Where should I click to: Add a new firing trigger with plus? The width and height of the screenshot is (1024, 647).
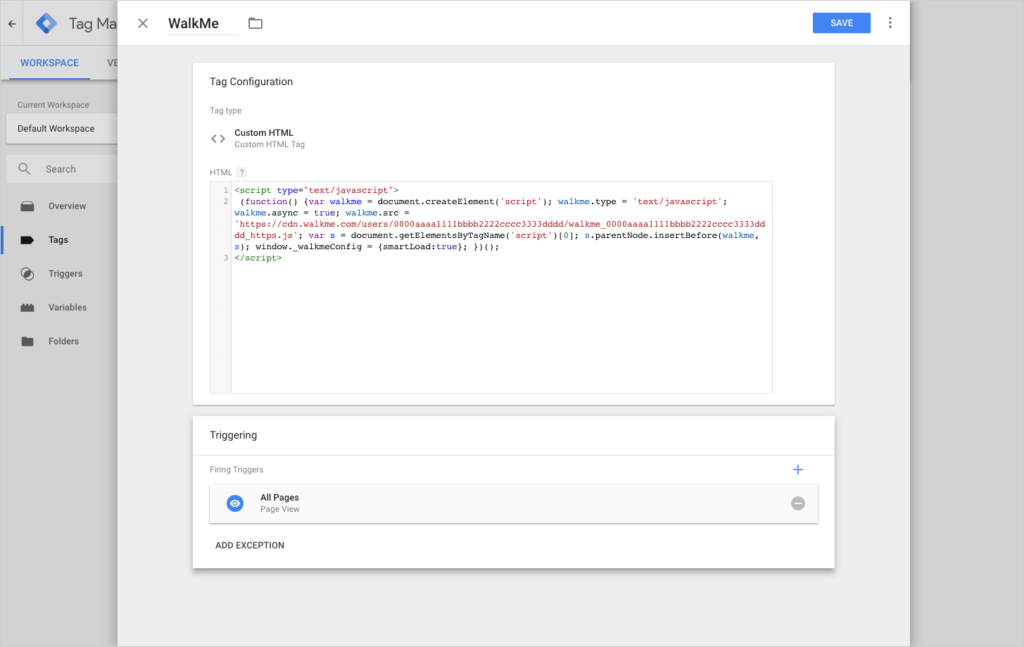pyautogui.click(x=798, y=469)
